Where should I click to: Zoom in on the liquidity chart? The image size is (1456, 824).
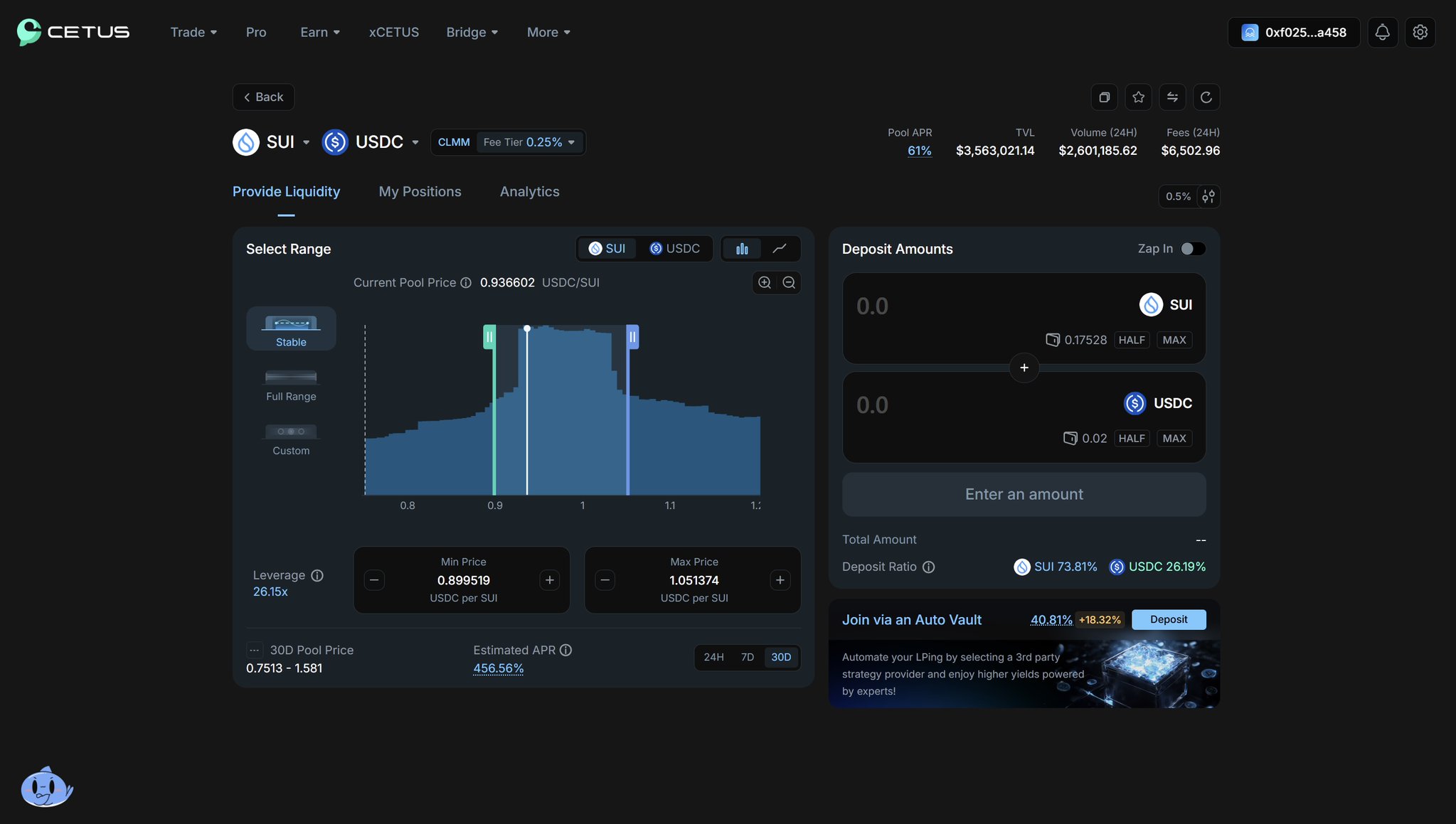pos(765,283)
